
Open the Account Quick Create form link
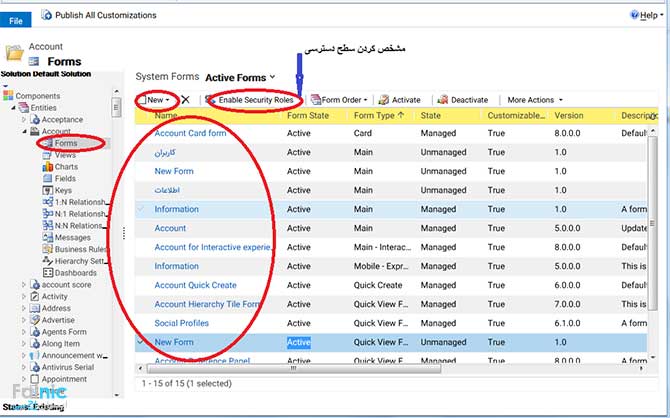coord(197,285)
